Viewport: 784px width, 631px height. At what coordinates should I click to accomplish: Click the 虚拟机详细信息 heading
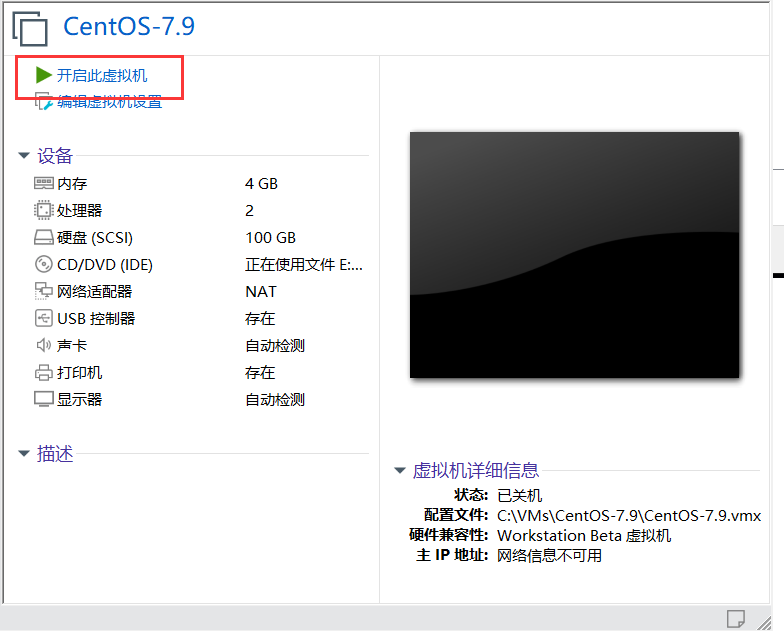point(476,470)
